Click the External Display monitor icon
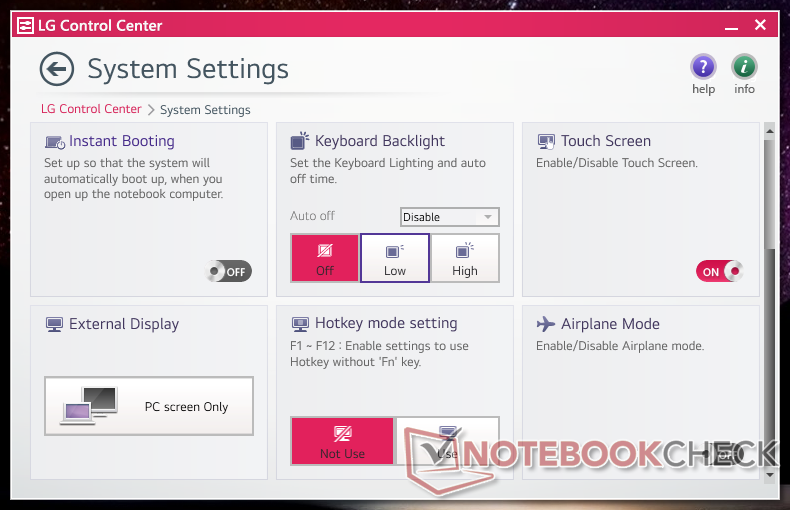790x510 pixels. coord(54,325)
